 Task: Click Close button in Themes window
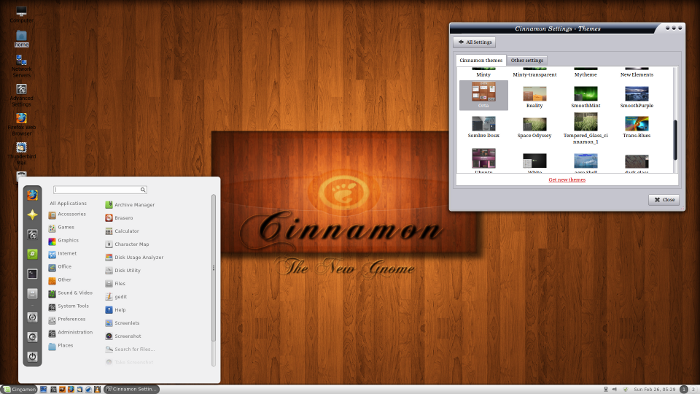click(x=664, y=200)
